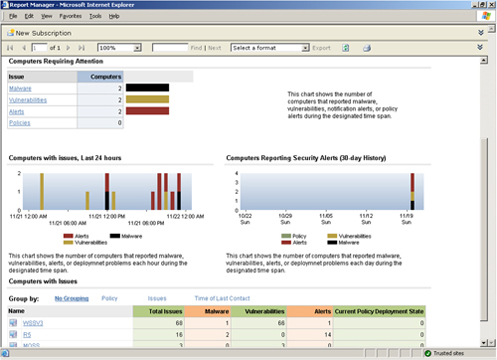Open the Vulnerabilities issue link
The width and height of the screenshot is (497, 360).
click(x=28, y=100)
